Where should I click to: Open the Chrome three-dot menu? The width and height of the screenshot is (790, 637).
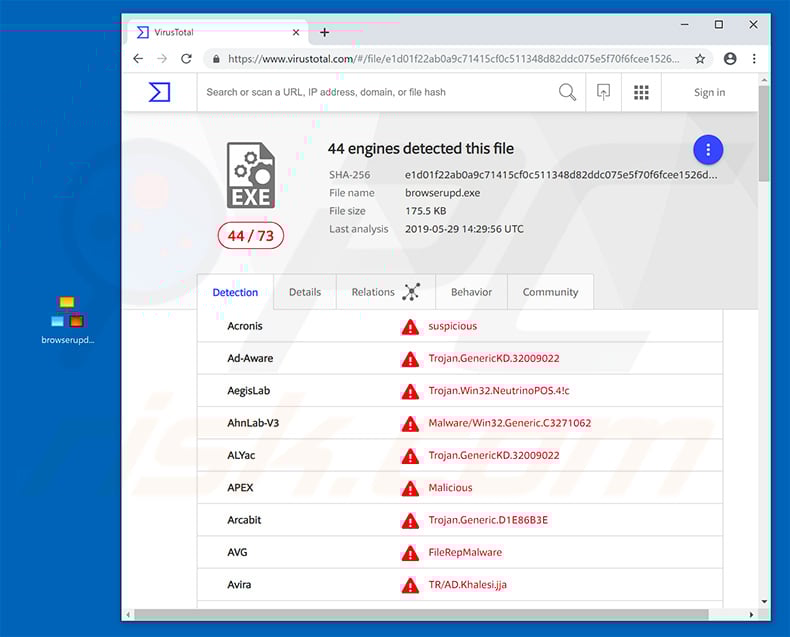click(754, 59)
